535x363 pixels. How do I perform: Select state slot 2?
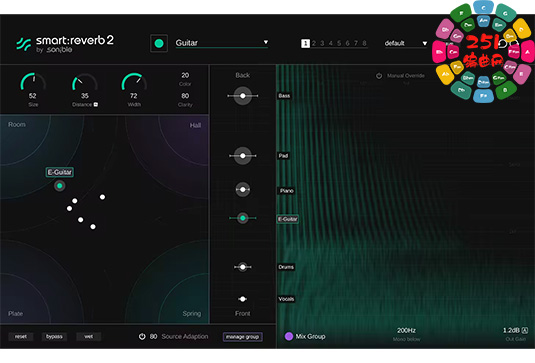(314, 43)
